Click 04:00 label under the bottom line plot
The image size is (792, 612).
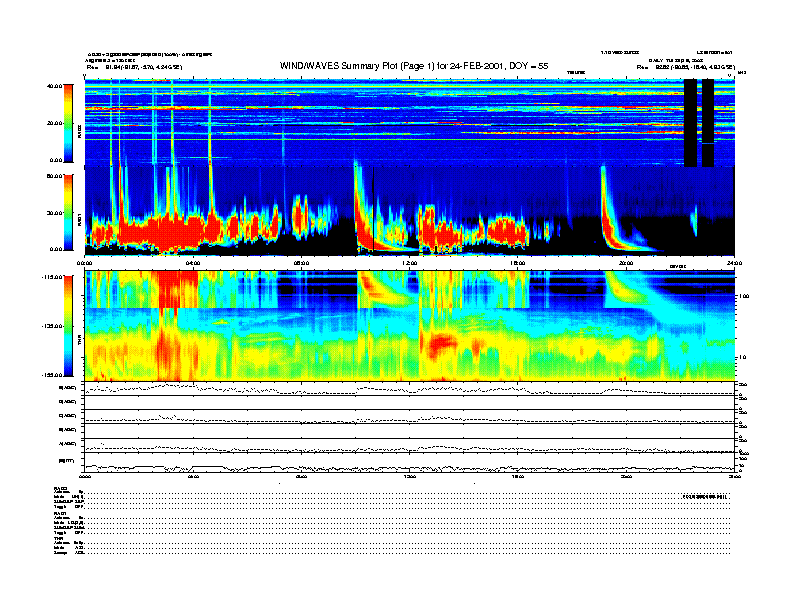(x=193, y=476)
